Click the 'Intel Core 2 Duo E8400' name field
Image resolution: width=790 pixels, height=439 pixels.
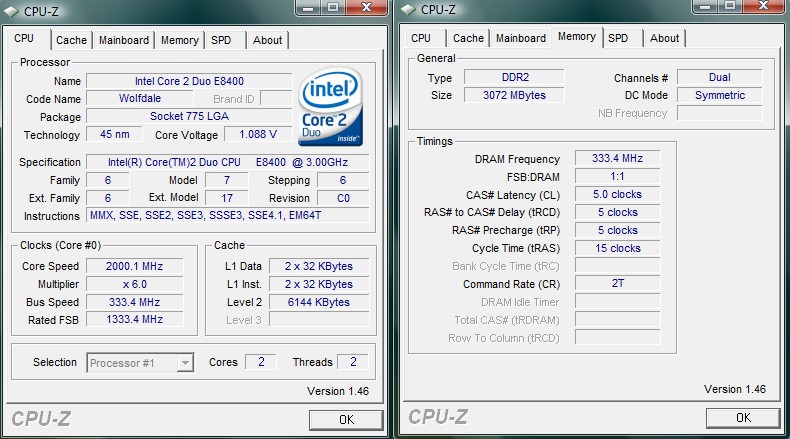(x=189, y=81)
